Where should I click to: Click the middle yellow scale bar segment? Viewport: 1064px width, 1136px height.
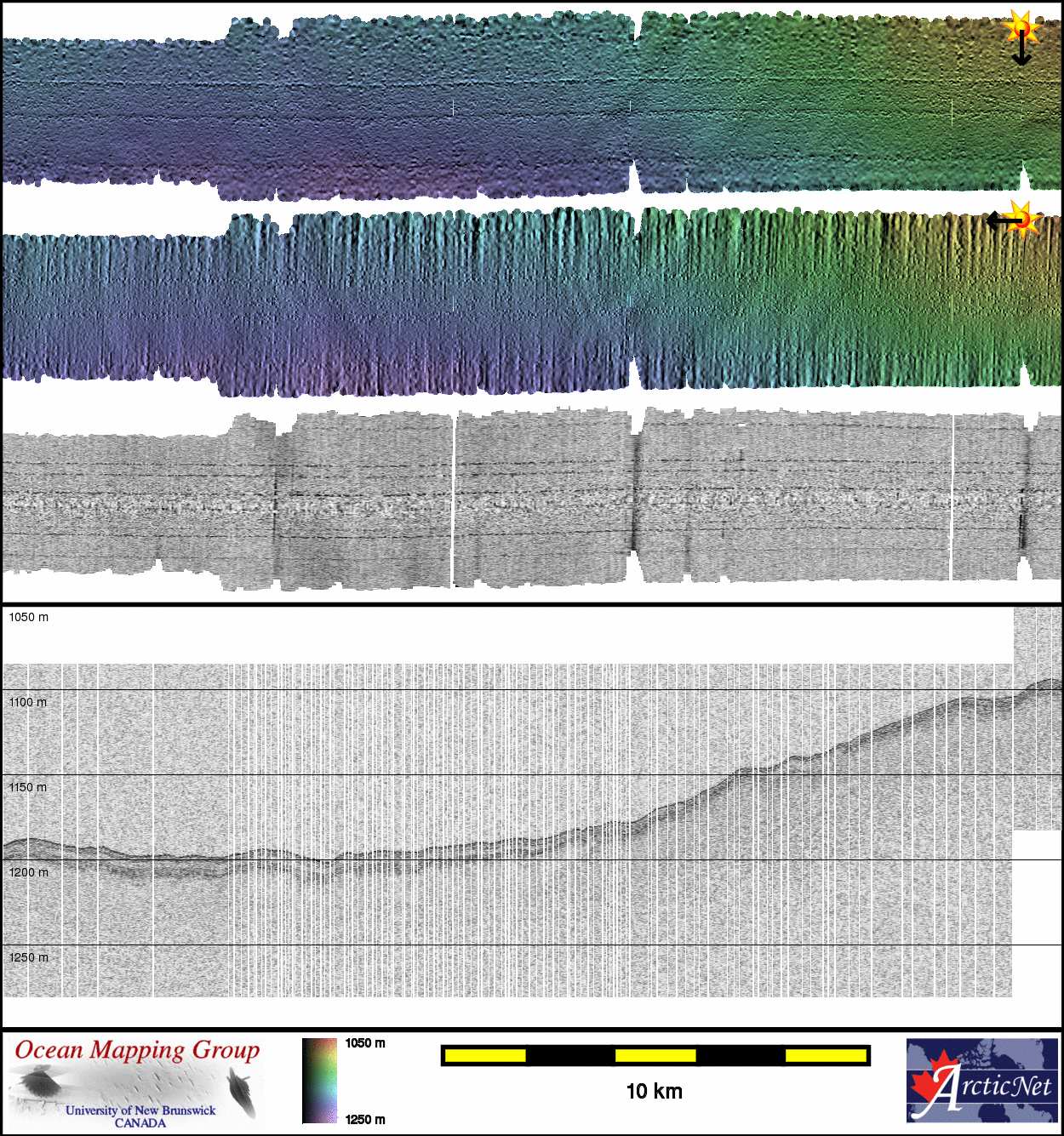click(x=655, y=1056)
